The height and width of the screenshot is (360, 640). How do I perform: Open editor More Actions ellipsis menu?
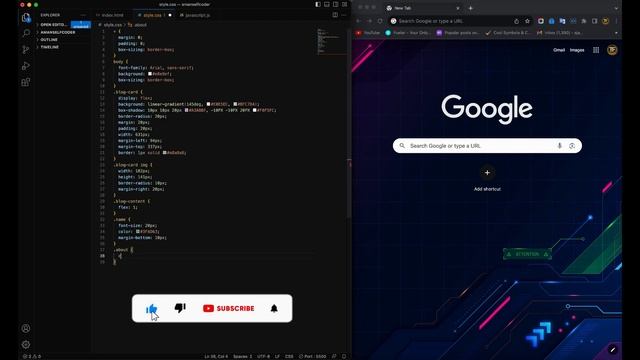click(344, 15)
